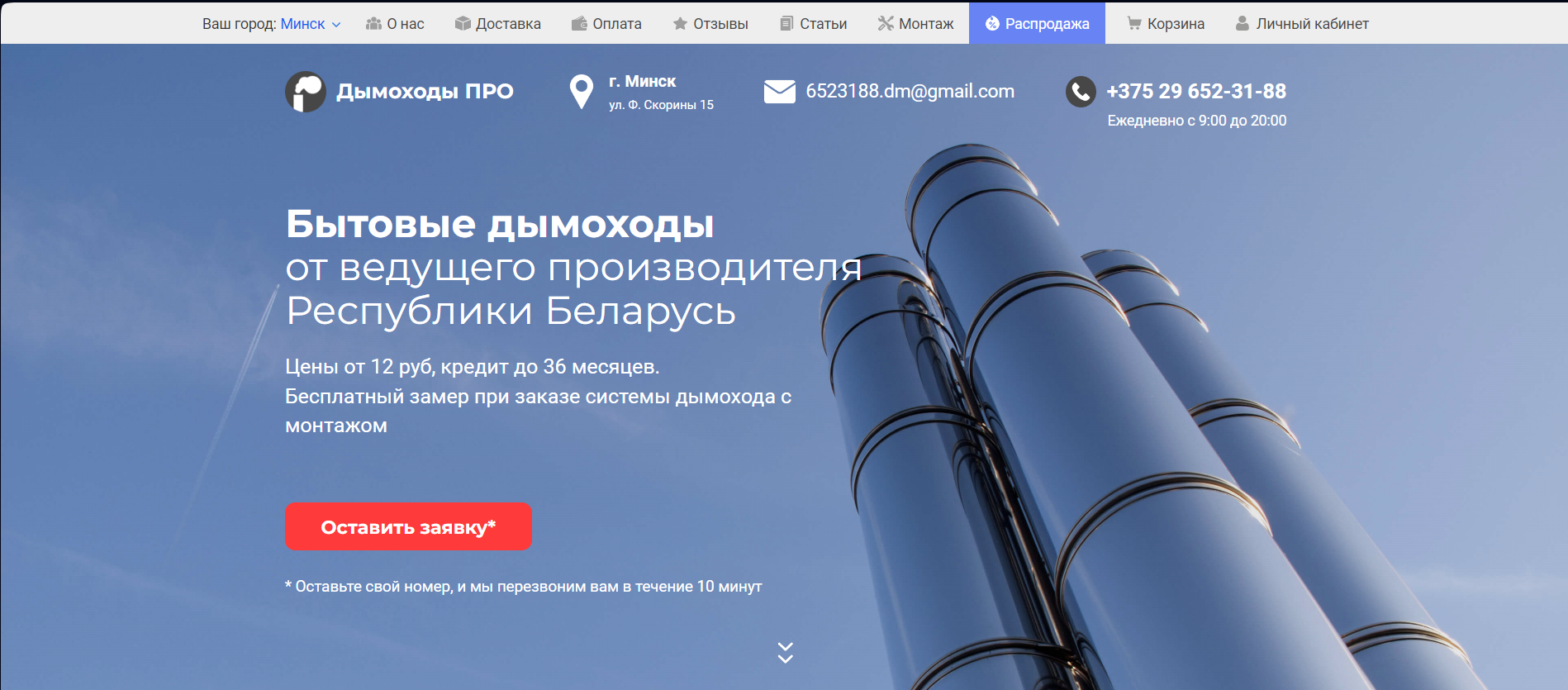Viewport: 1568px width, 690px height.
Task: Click the wallet icon beside Оплата
Action: click(x=579, y=24)
